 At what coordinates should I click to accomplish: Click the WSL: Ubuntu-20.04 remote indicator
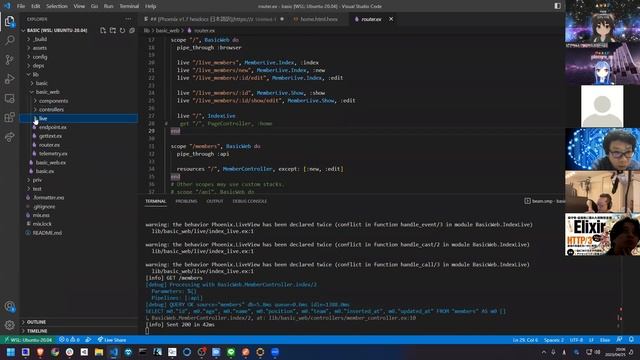point(28,340)
